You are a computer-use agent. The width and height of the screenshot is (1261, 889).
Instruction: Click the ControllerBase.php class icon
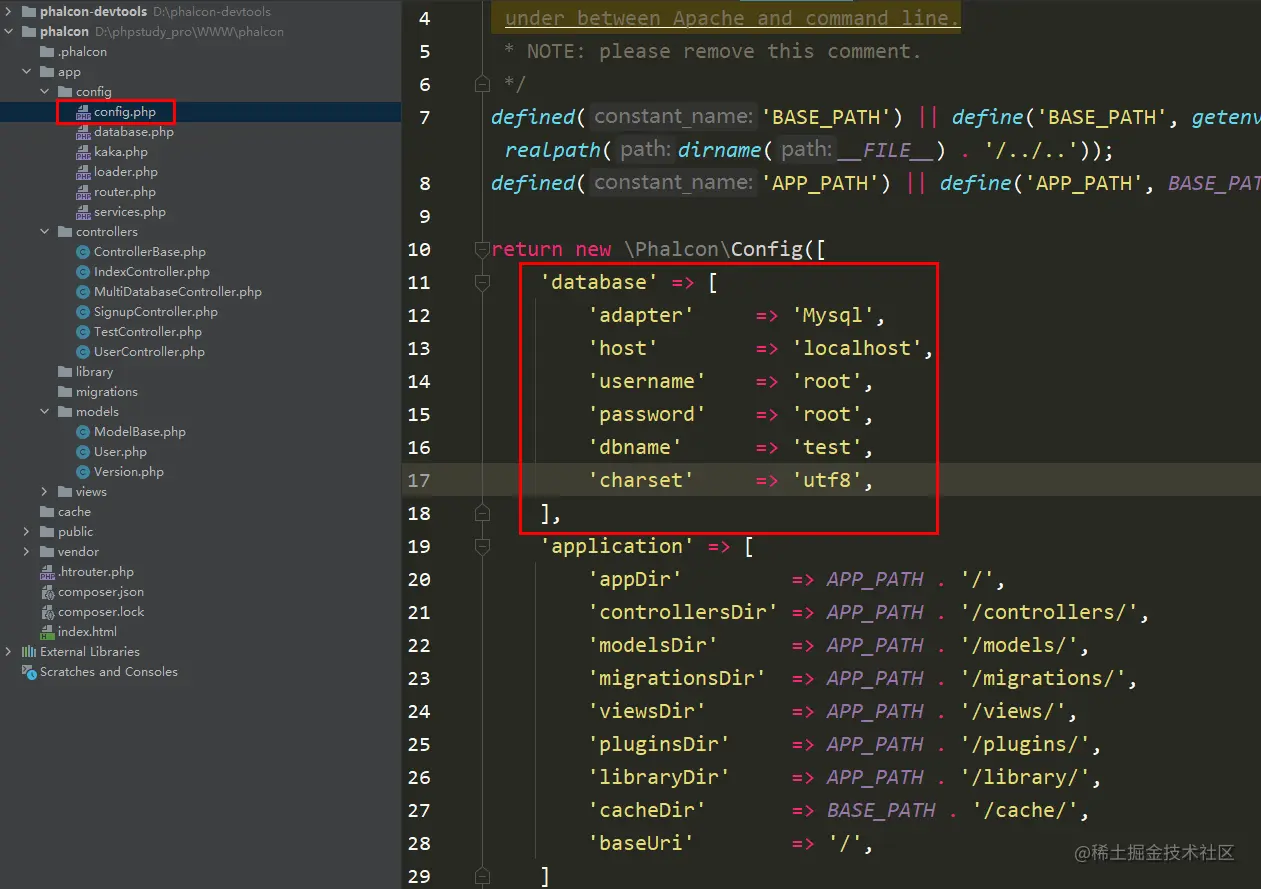(x=84, y=252)
